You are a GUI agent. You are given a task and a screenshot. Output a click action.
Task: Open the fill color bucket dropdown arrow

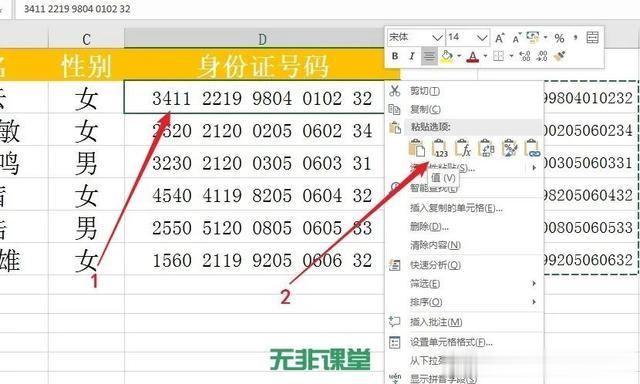pos(459,56)
